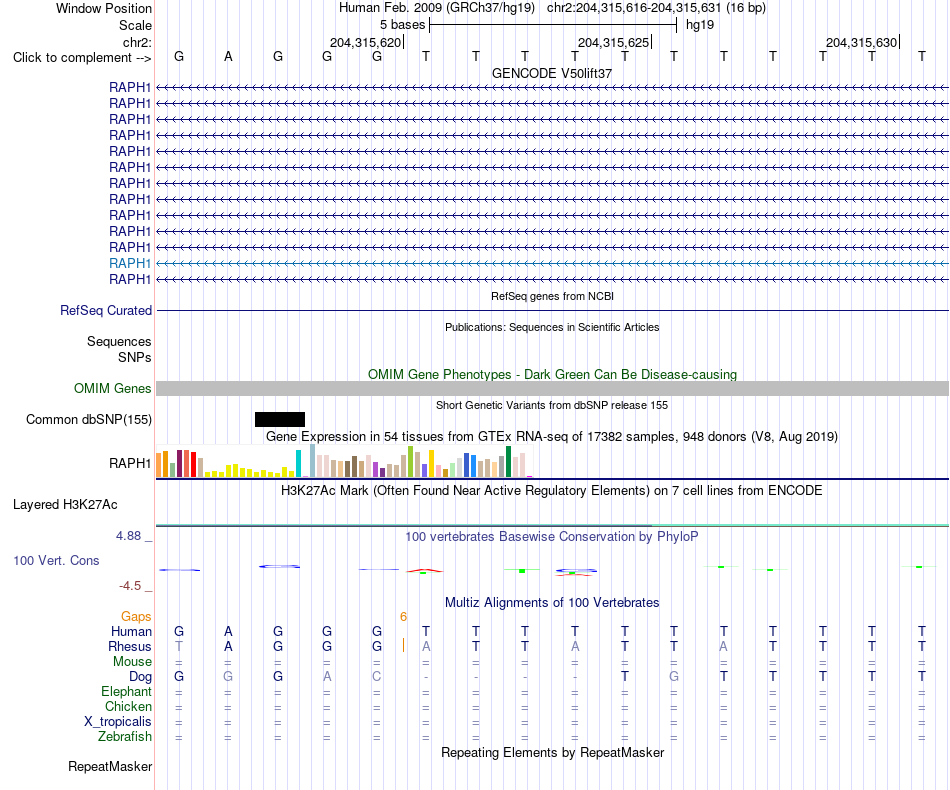Click the '5 bases' scale bar label
The height and width of the screenshot is (790, 950).
point(402,25)
